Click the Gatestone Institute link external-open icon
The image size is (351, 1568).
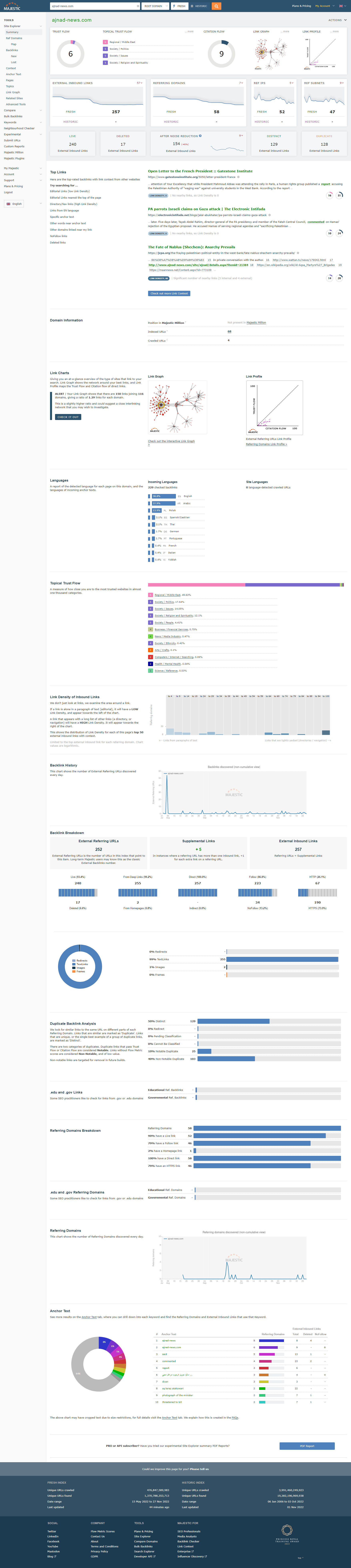(x=239, y=177)
